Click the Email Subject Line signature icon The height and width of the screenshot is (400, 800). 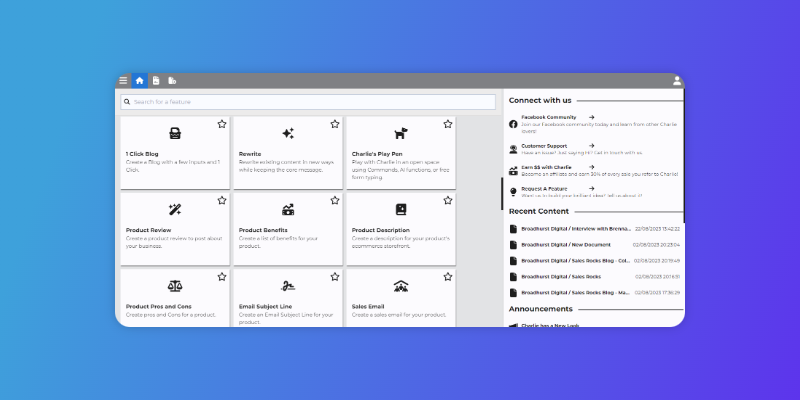288,286
